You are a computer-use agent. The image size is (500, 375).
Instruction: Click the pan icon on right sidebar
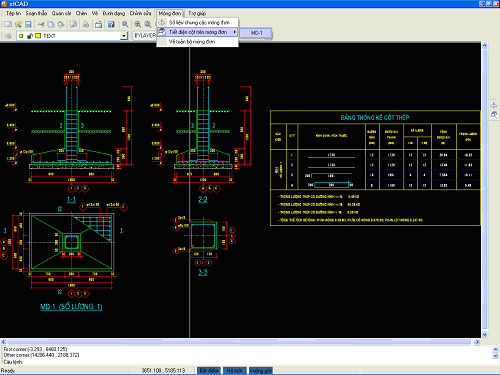(x=494, y=106)
